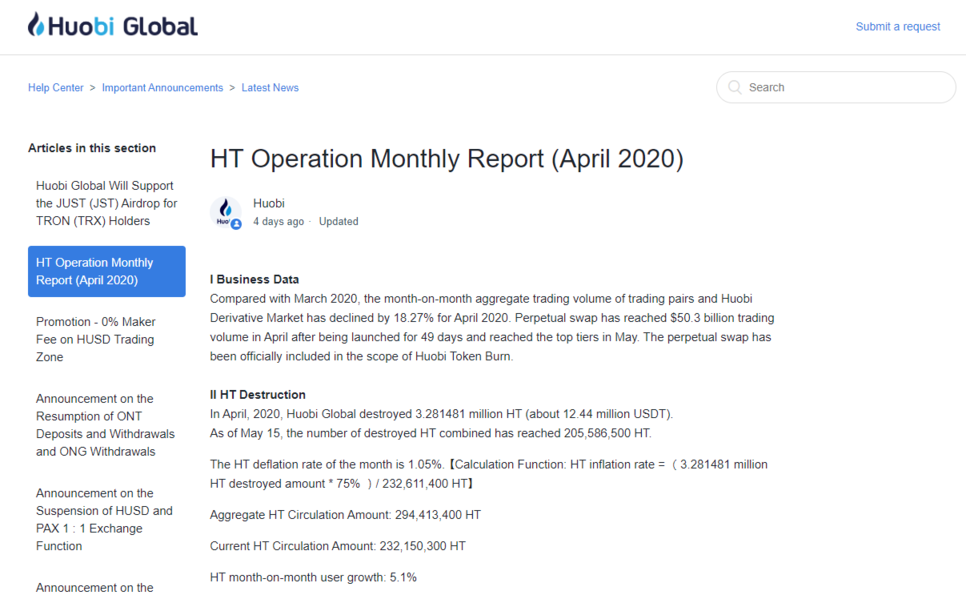The height and width of the screenshot is (599, 966).
Task: Click the search magnifier icon
Action: [x=734, y=88]
